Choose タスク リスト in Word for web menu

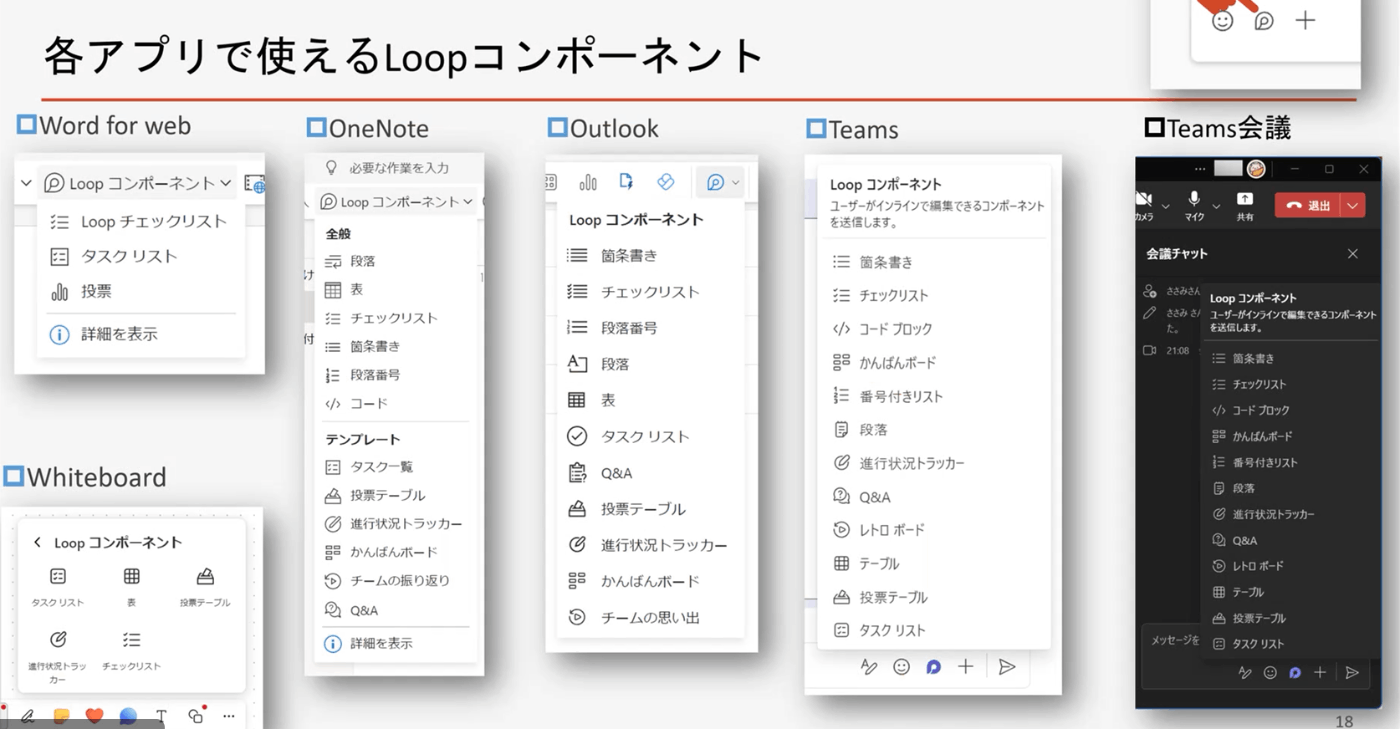[x=140, y=256]
